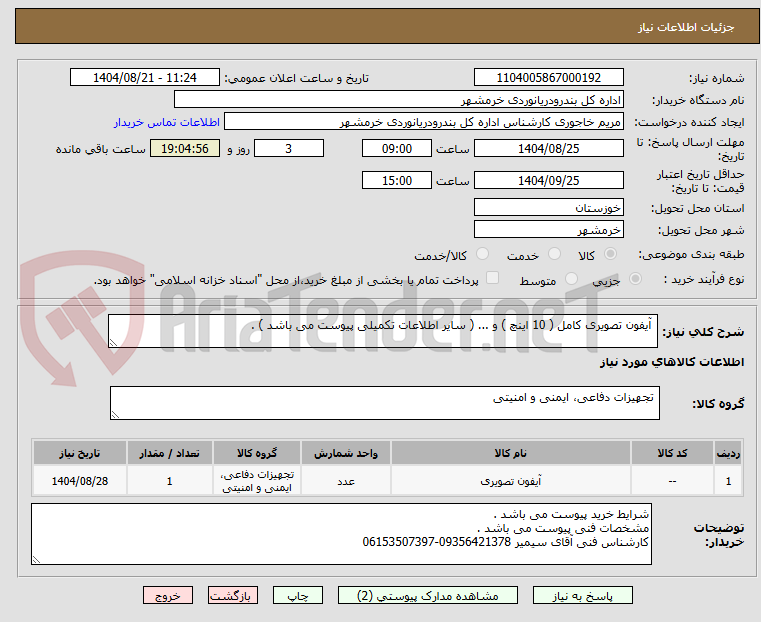Click the announcement date field 1404/08/21 - 11:24
Screen dimensions: 761x622
pos(145,78)
